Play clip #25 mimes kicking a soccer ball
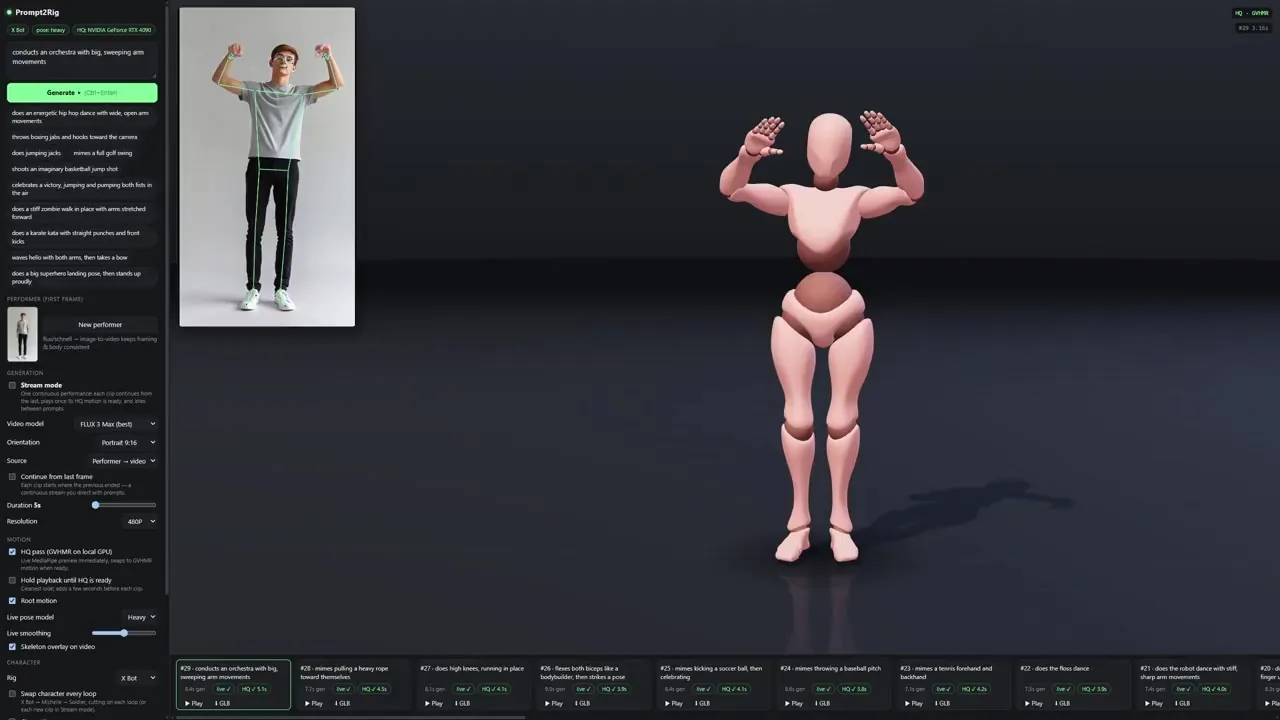1280x720 pixels. pos(674,703)
